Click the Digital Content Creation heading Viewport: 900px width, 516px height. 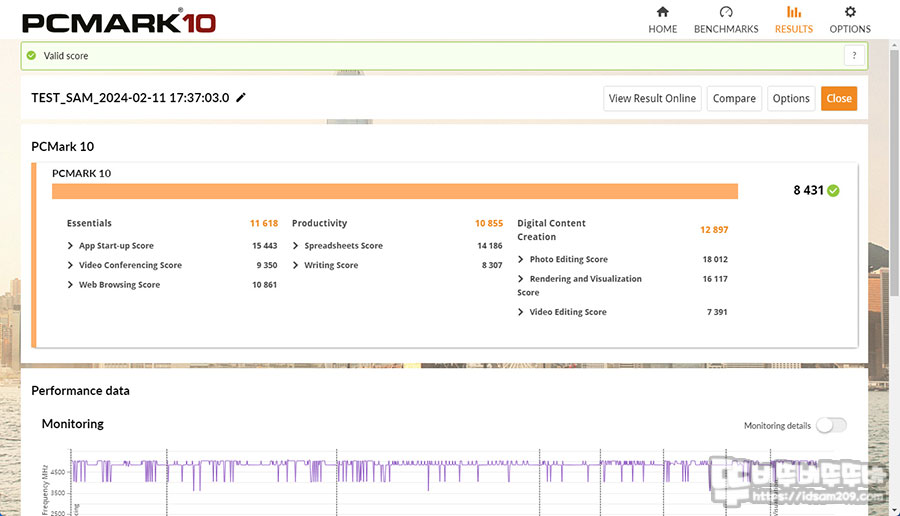tap(551, 230)
